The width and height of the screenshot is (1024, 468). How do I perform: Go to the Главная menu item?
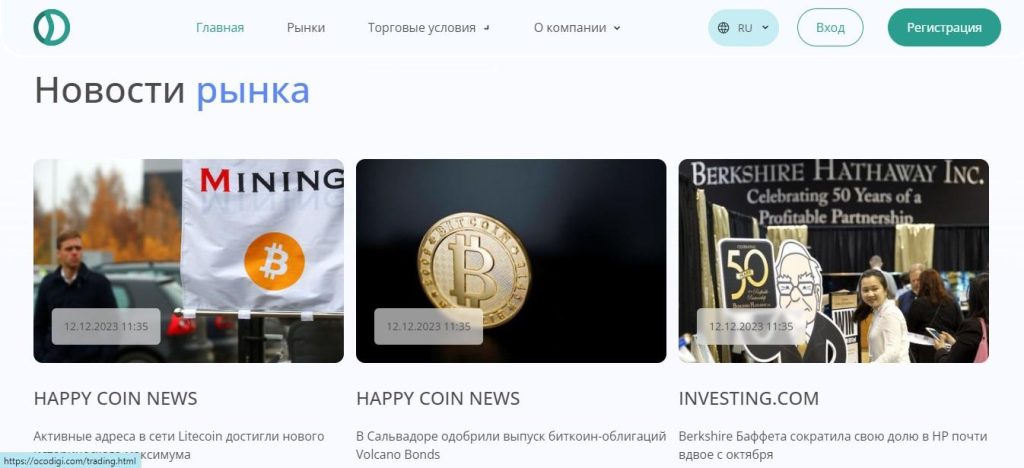coord(220,28)
